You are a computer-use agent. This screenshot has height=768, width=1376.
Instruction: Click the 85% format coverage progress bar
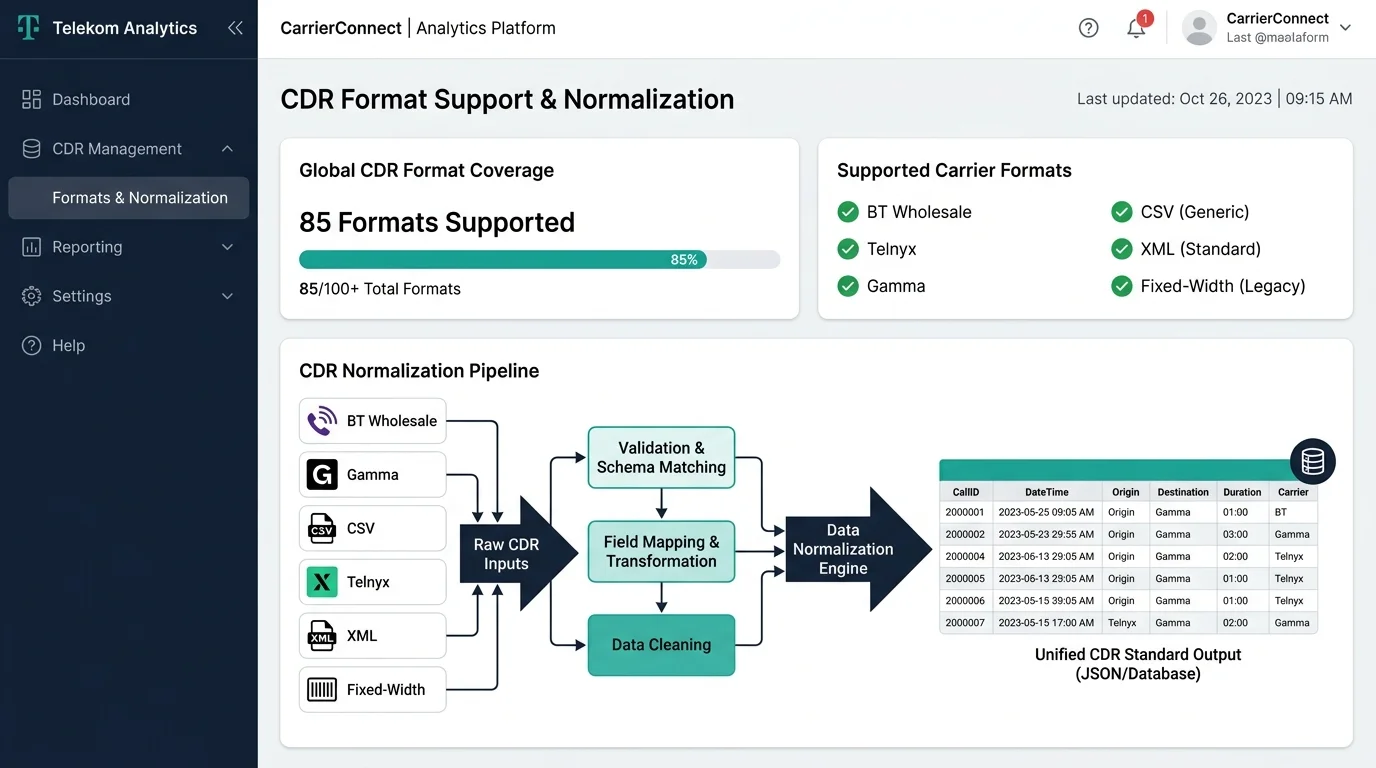539,259
